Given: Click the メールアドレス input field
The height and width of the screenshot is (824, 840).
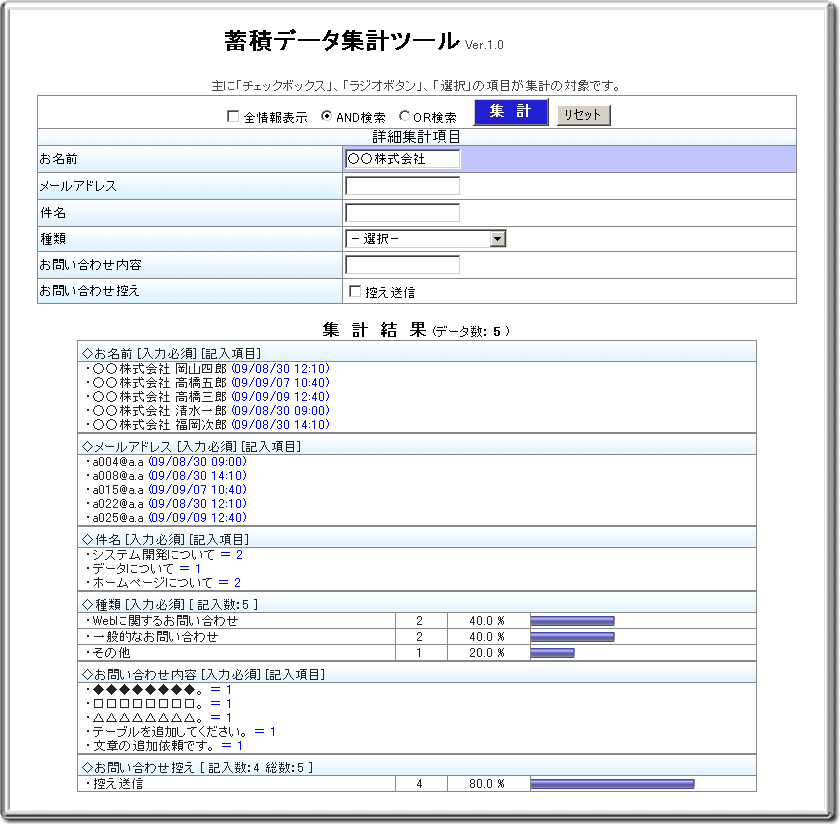Looking at the screenshot, I should point(402,186).
